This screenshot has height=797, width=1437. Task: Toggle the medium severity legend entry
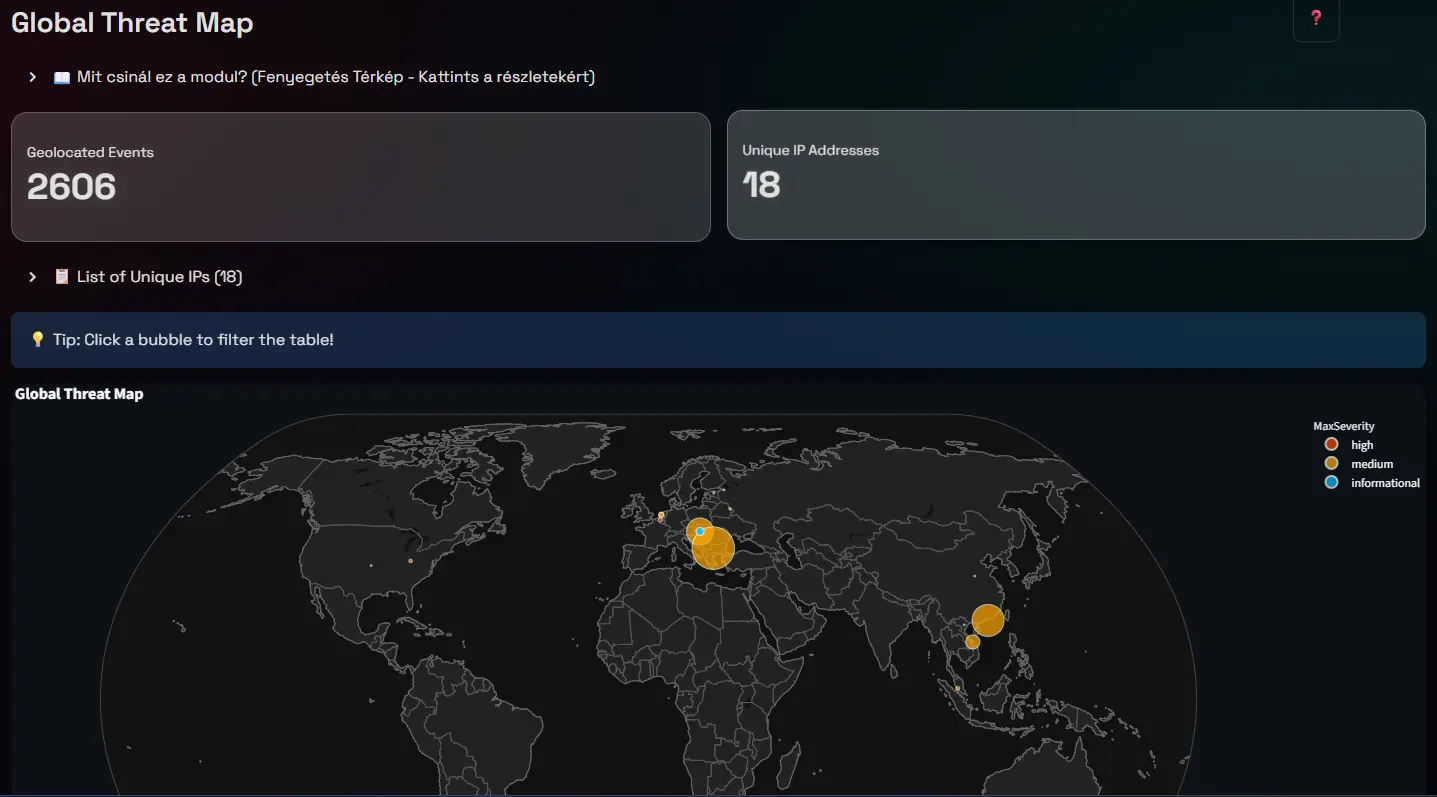[1371, 464]
